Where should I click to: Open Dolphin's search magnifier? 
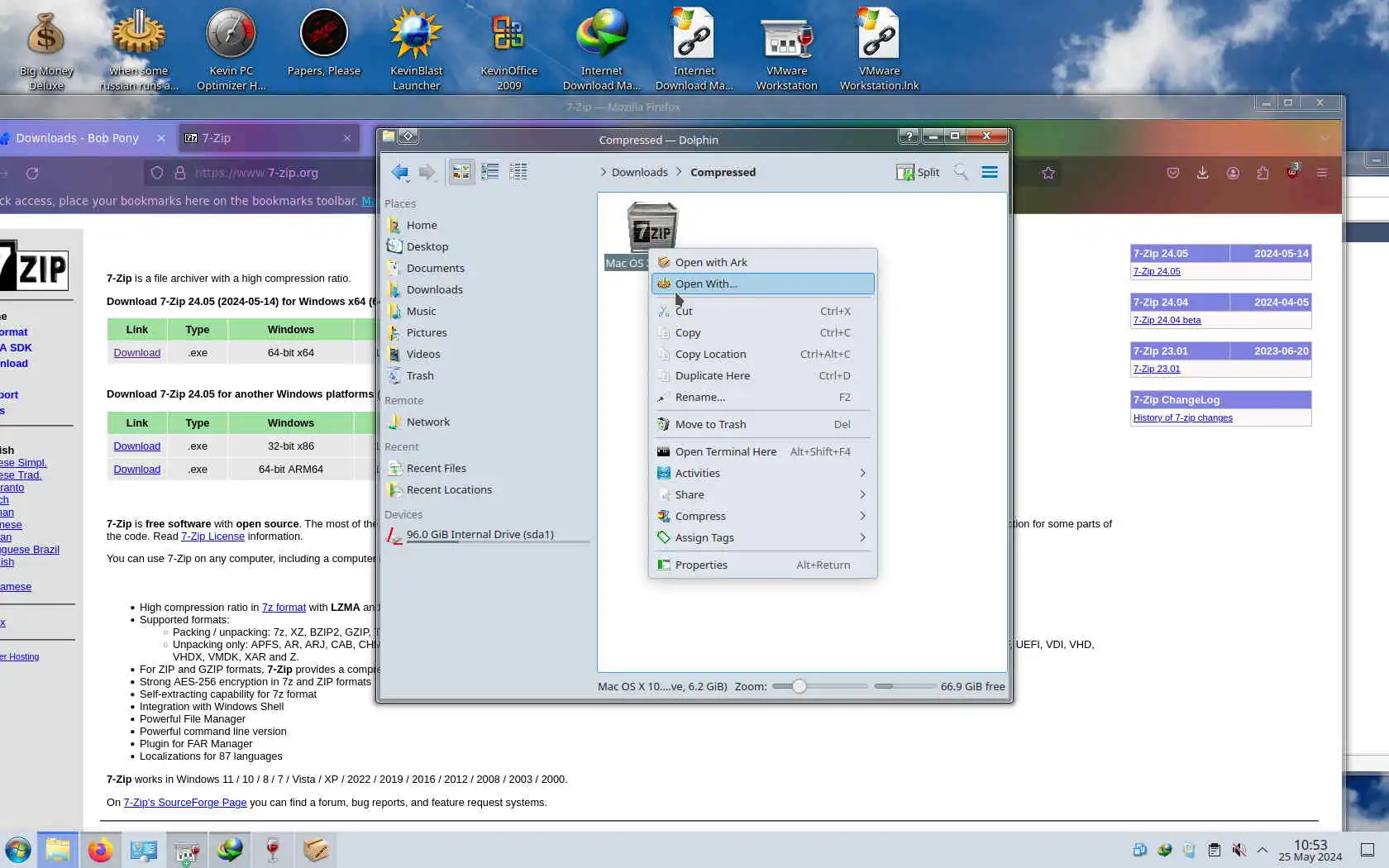(x=961, y=172)
